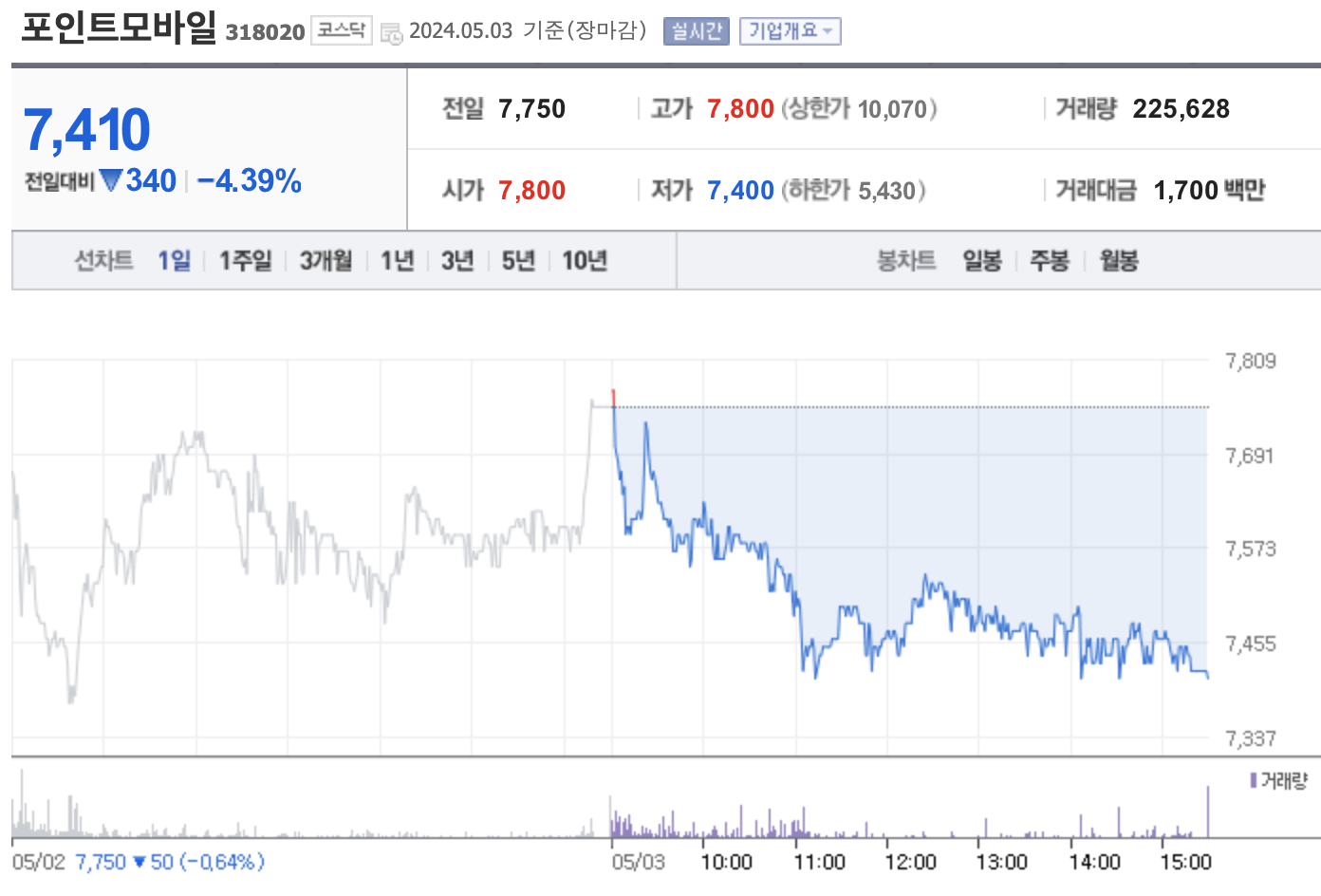The height and width of the screenshot is (896, 1321).
Task: Open the 월봉 candlestick chart
Action: click(1119, 260)
